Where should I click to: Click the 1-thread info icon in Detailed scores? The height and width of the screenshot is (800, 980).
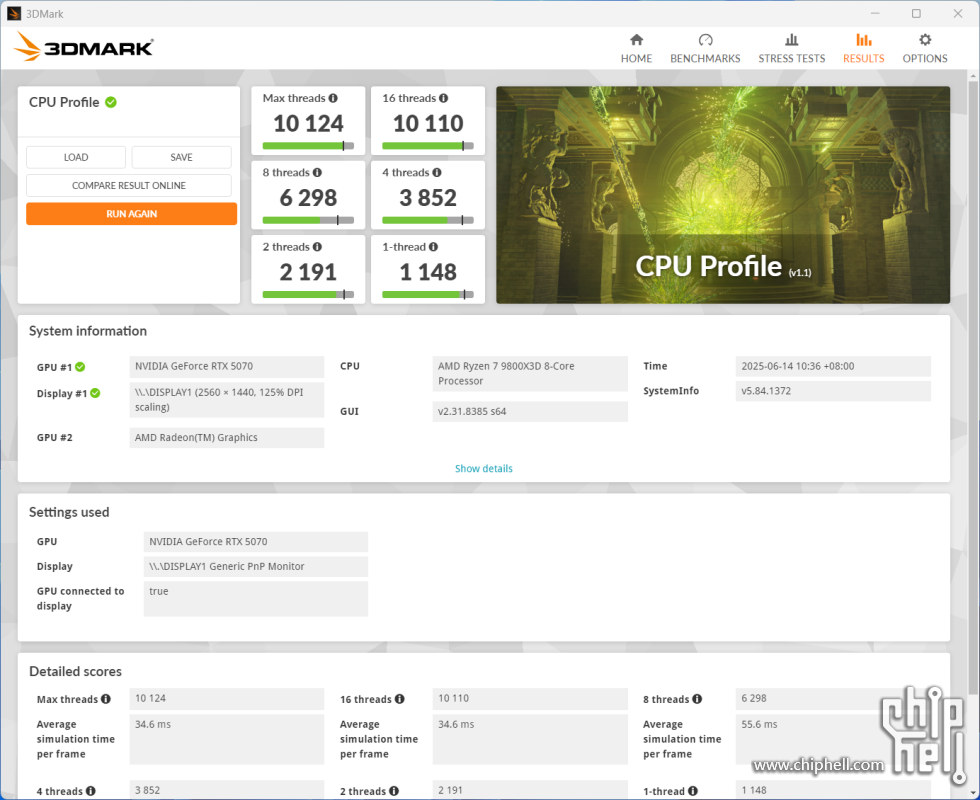(x=692, y=791)
